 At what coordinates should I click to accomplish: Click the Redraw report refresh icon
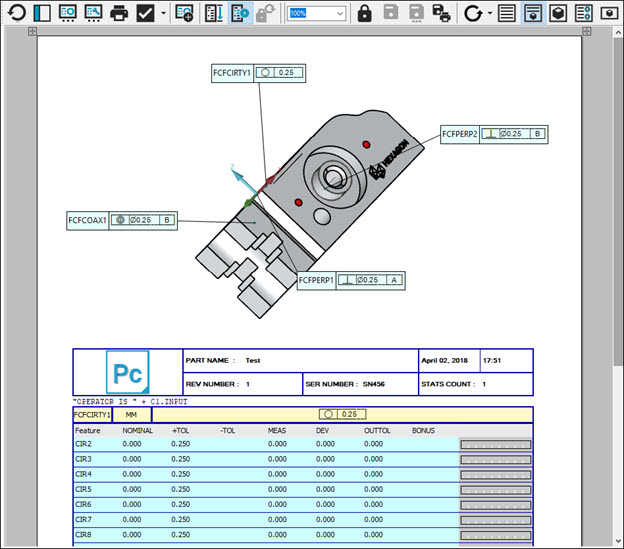click(15, 13)
